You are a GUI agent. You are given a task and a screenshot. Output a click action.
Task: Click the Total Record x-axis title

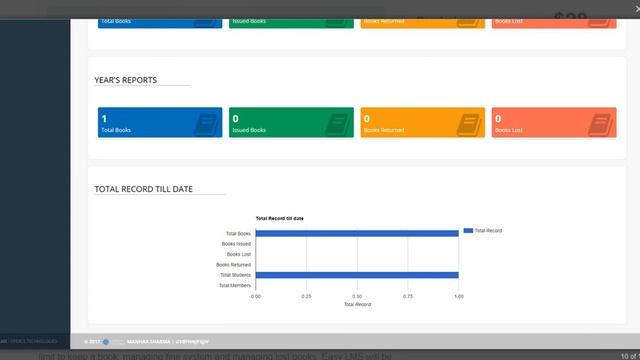click(x=358, y=304)
